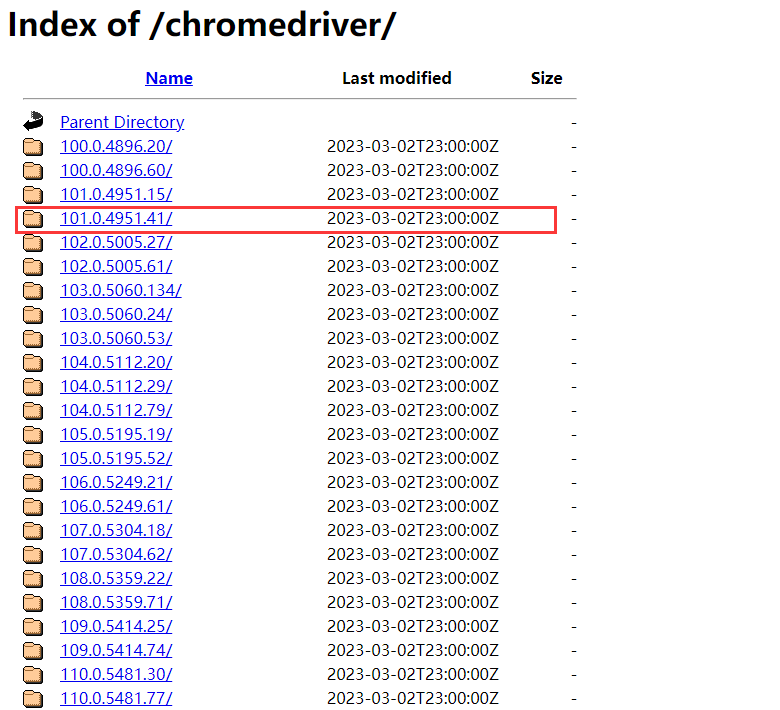Click folder icon beside 101.0.4951.41/
Image resolution: width=780 pixels, height=710 pixels.
coord(33,219)
